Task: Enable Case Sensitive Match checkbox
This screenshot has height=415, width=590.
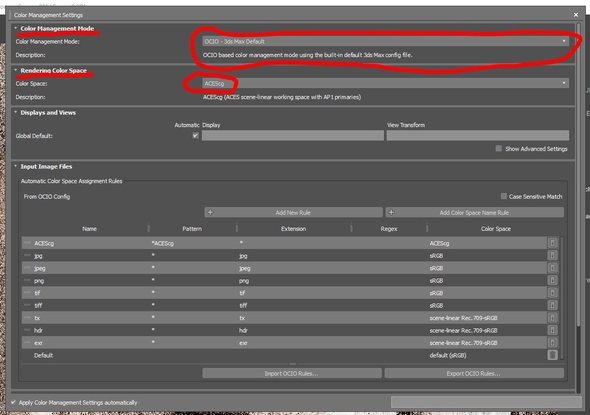Action: point(503,196)
